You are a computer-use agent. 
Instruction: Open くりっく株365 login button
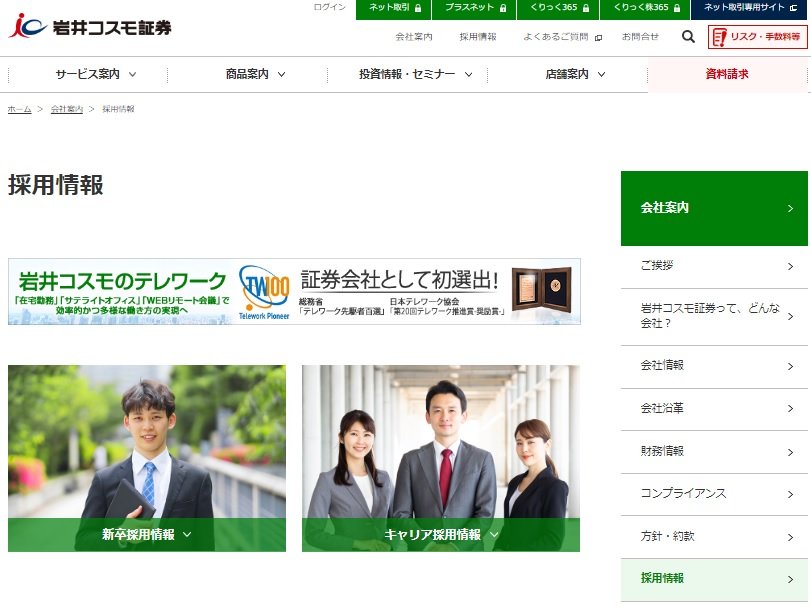[645, 9]
